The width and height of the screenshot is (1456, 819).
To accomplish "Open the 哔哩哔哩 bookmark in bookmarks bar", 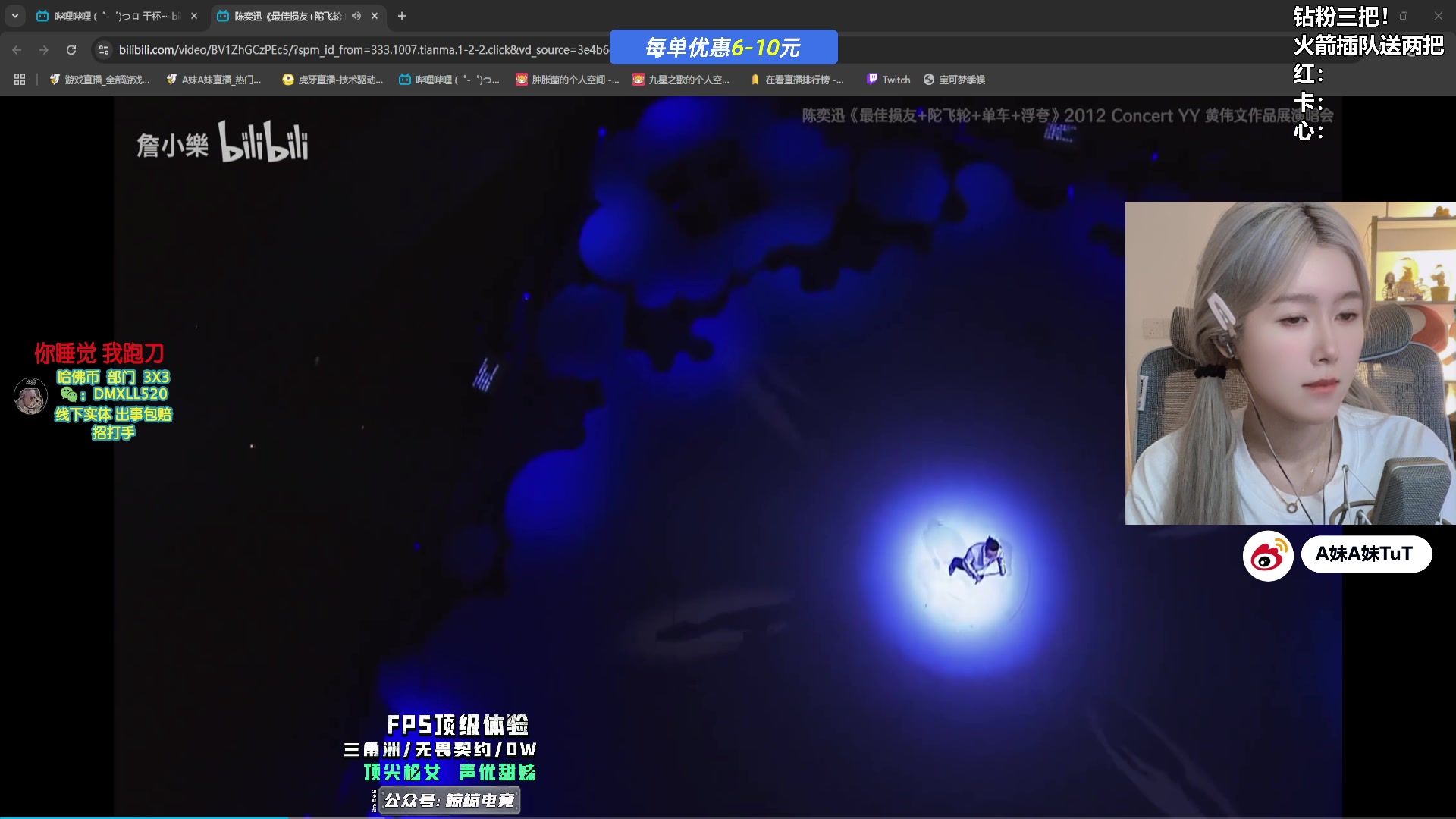I will [x=449, y=80].
